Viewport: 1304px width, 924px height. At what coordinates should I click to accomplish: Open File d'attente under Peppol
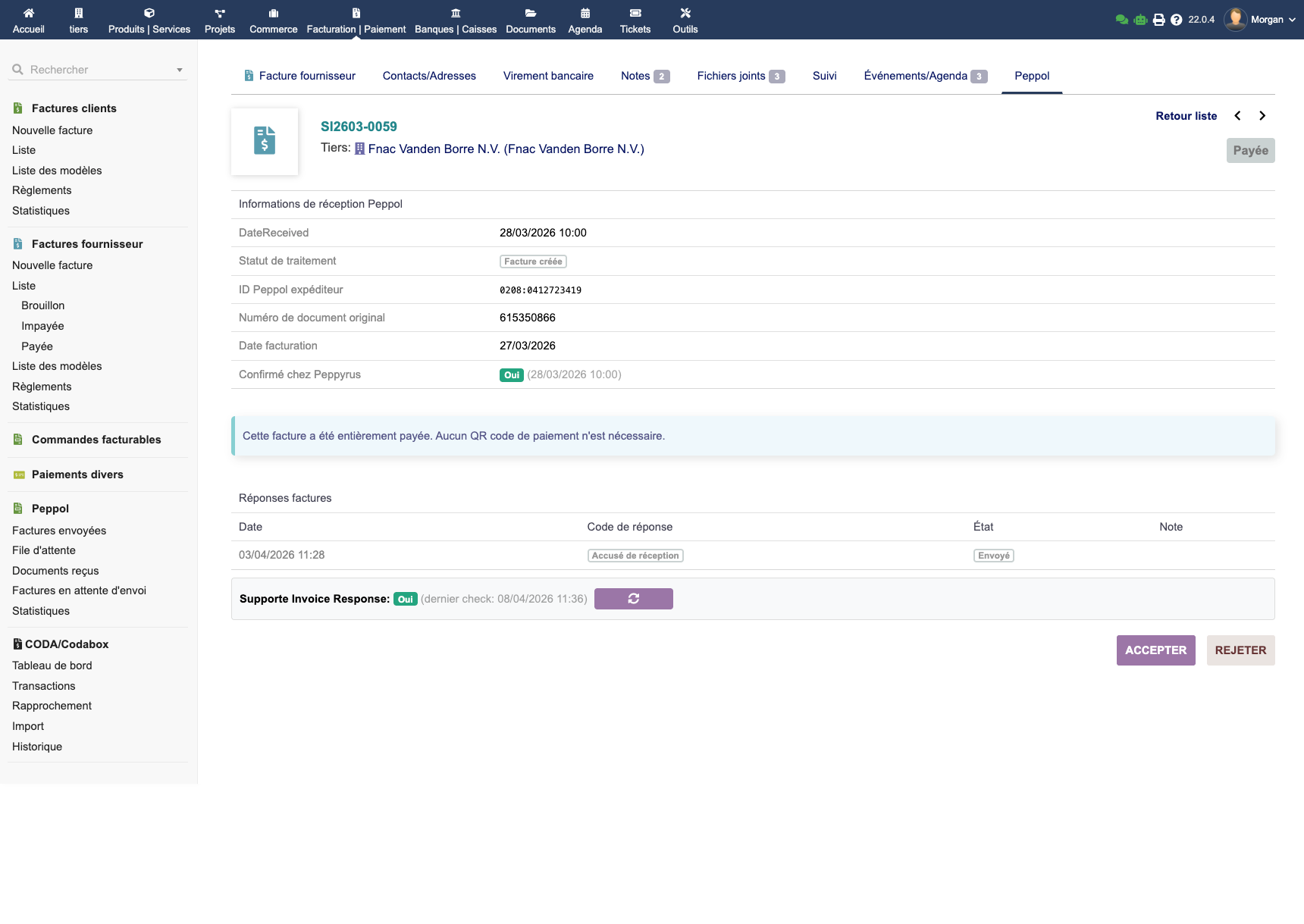click(44, 550)
